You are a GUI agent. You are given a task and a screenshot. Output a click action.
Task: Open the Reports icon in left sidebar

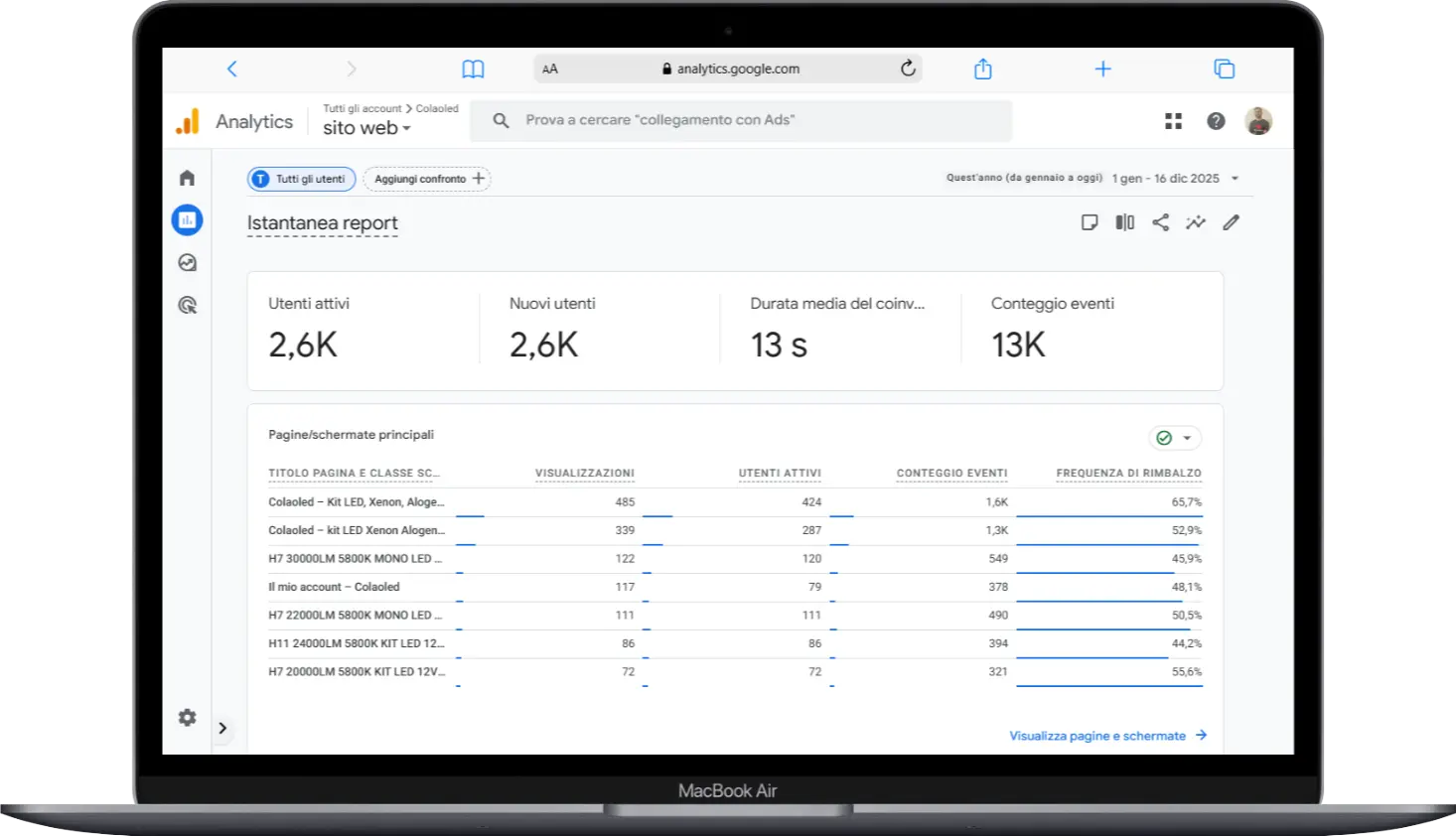click(187, 220)
